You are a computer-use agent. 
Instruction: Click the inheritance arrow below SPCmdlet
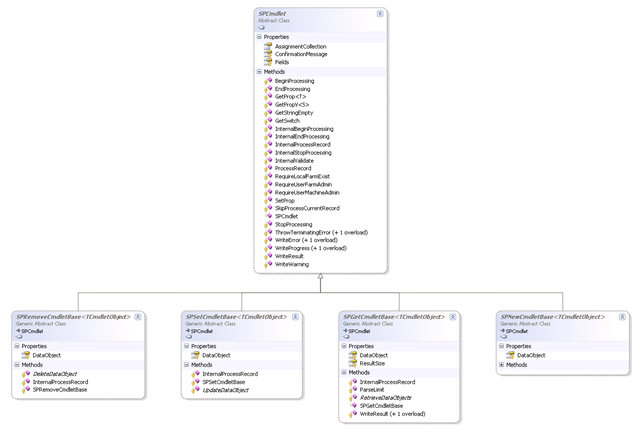click(320, 277)
